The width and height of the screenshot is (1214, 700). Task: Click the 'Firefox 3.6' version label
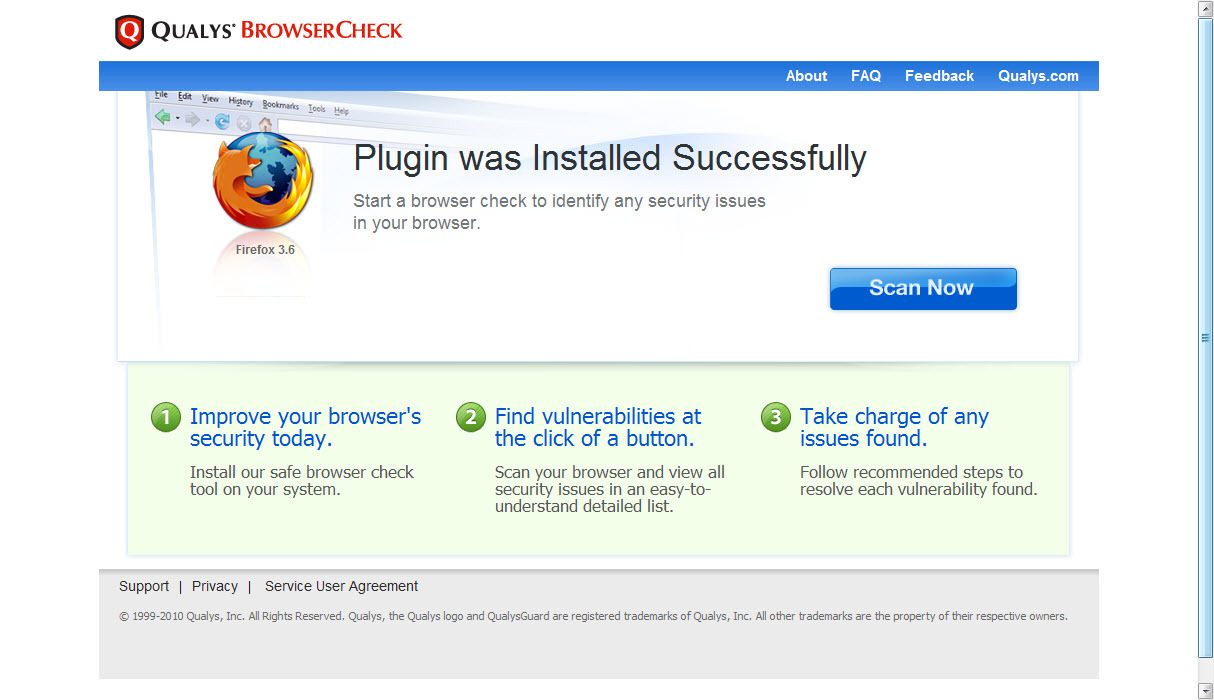pos(265,250)
